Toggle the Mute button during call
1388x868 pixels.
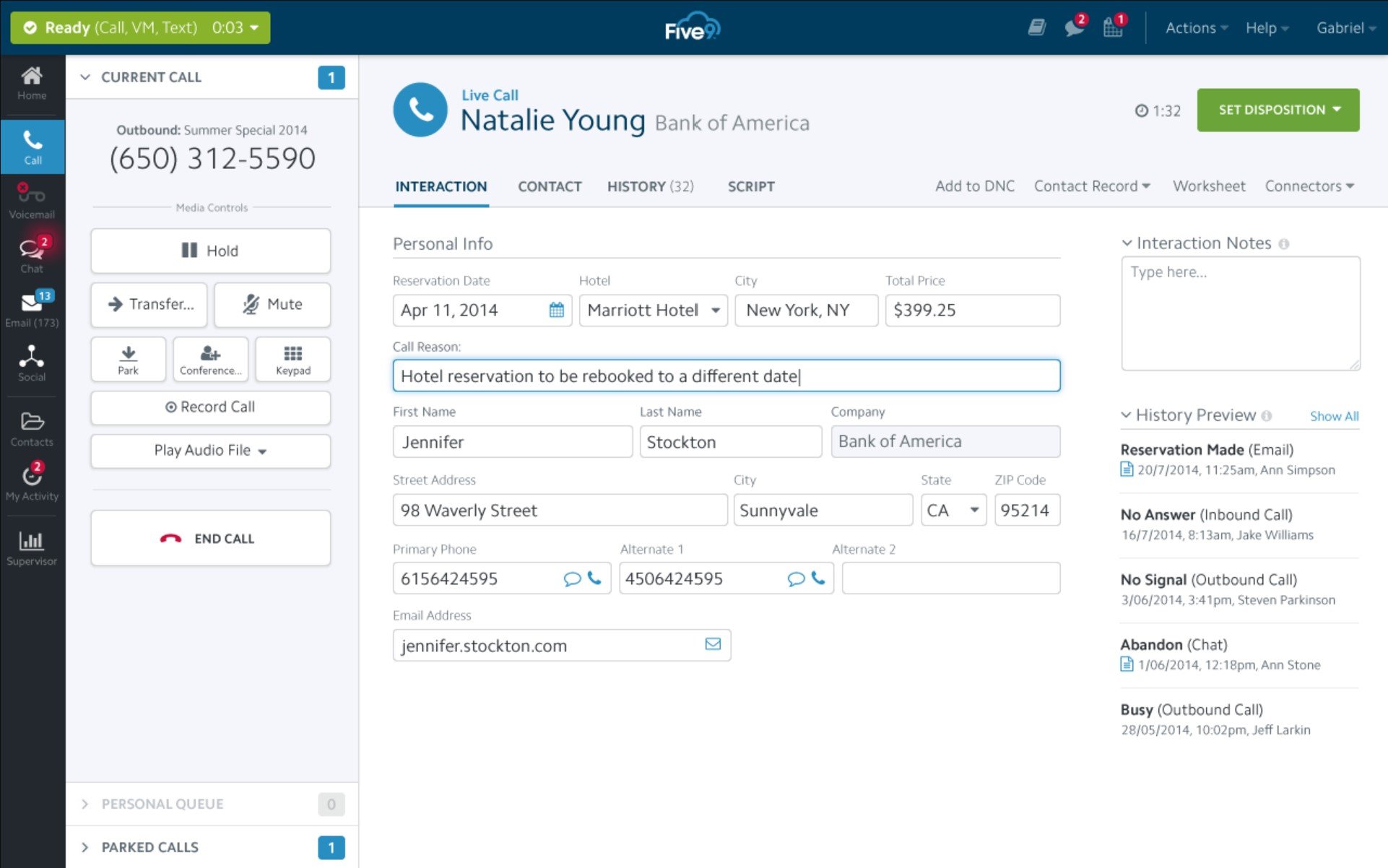(x=272, y=304)
